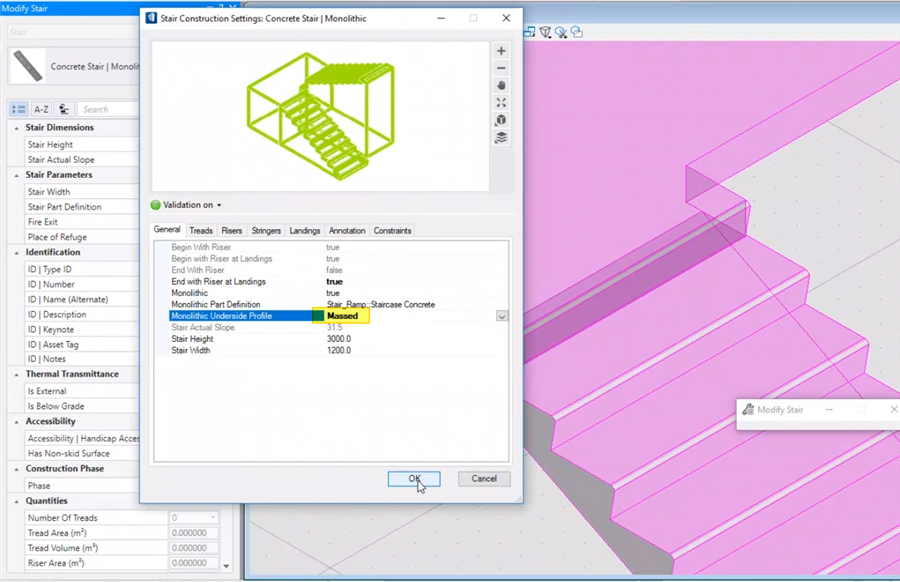Open the Stringers tab
This screenshot has height=582, width=900.
point(266,231)
